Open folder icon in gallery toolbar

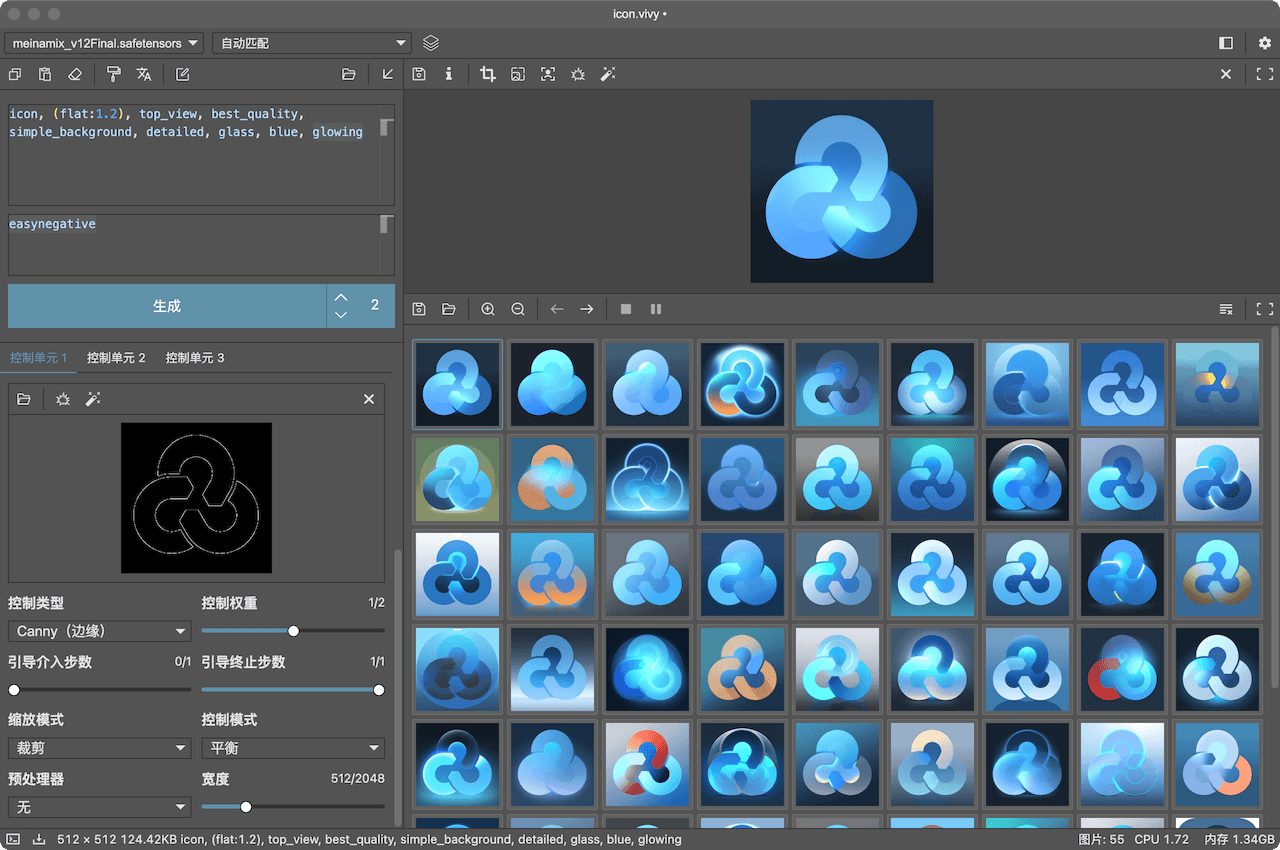[449, 309]
